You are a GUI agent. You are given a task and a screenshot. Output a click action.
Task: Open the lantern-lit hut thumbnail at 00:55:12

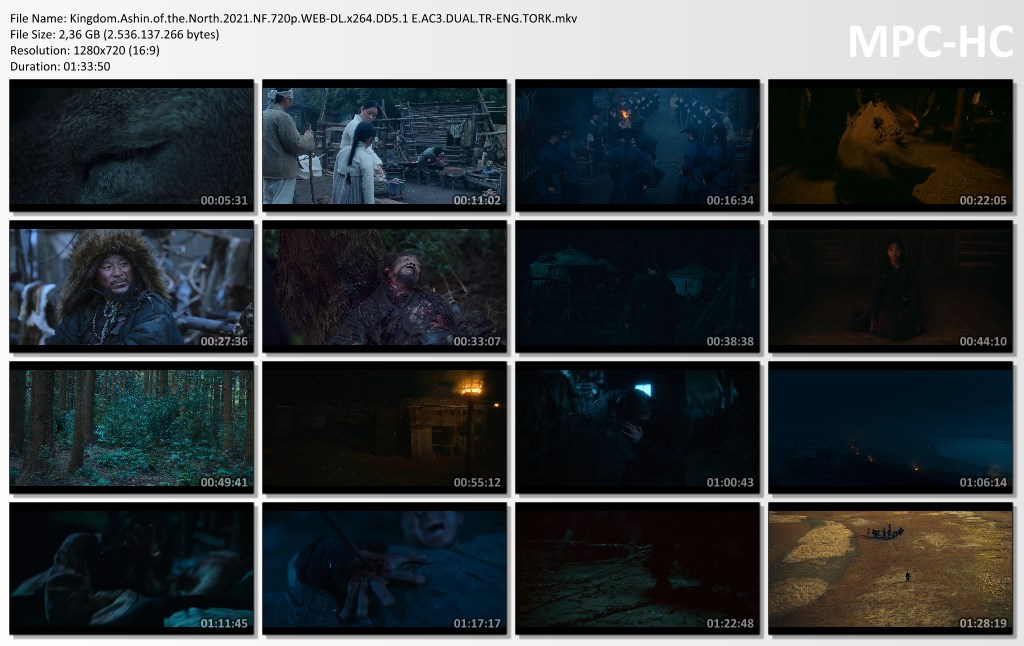pyautogui.click(x=385, y=428)
